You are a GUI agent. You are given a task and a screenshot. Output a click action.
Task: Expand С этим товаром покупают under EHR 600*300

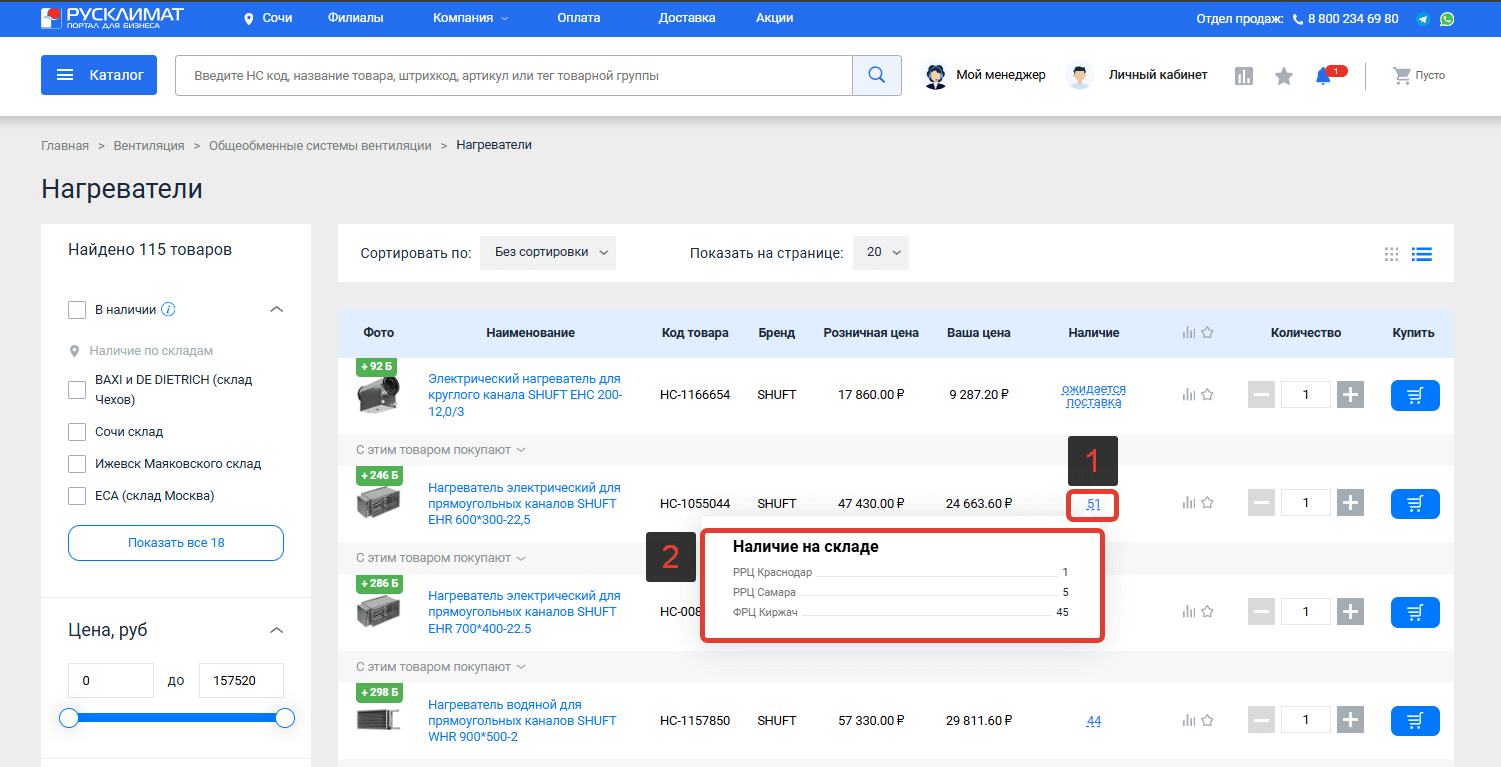point(441,558)
